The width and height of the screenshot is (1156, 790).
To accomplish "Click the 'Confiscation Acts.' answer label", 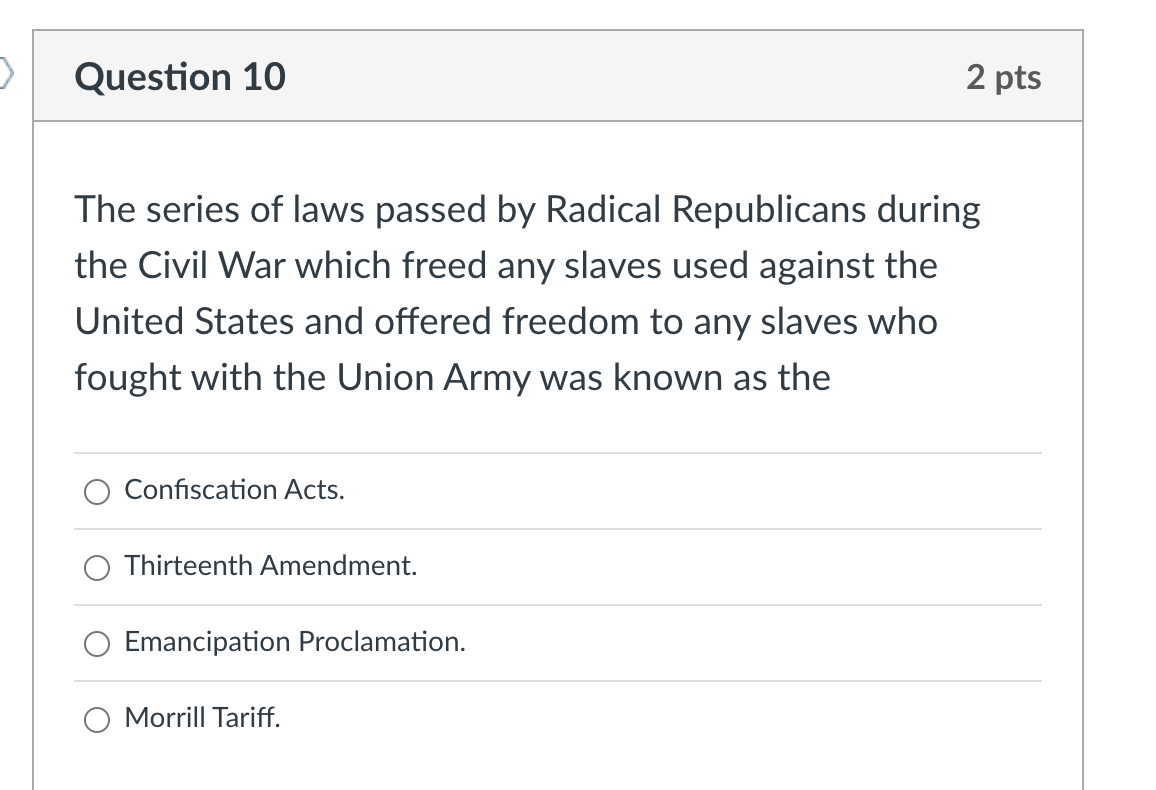I will pyautogui.click(x=234, y=490).
